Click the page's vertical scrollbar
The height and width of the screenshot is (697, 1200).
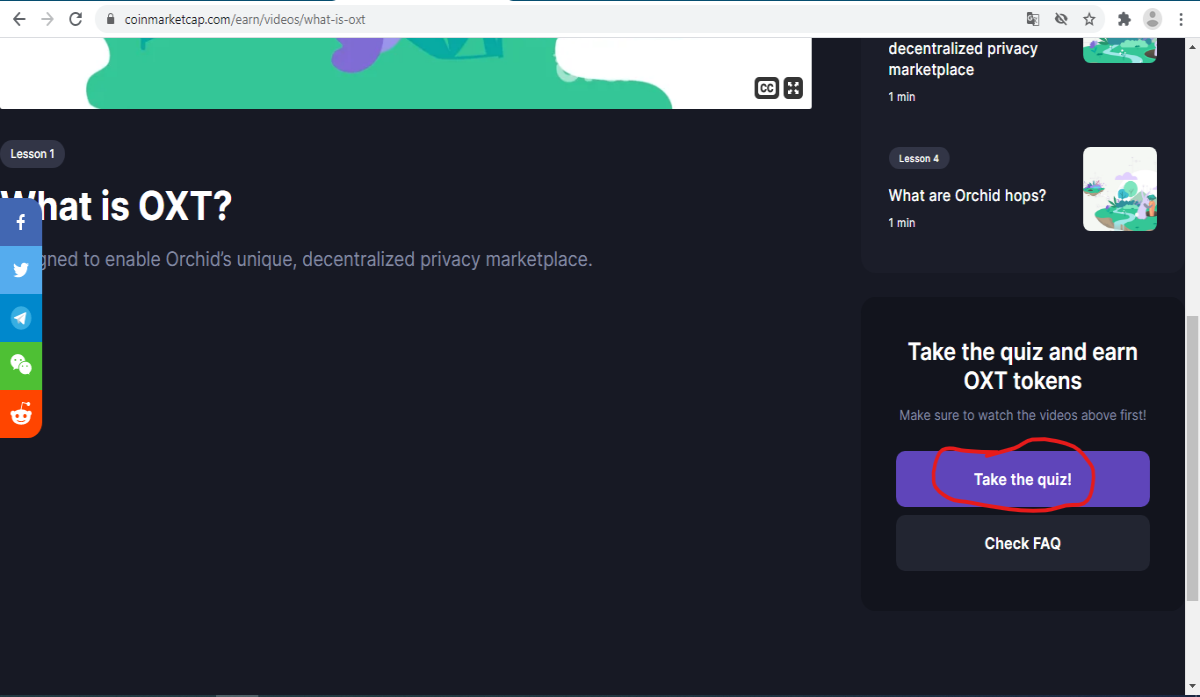point(1192,458)
